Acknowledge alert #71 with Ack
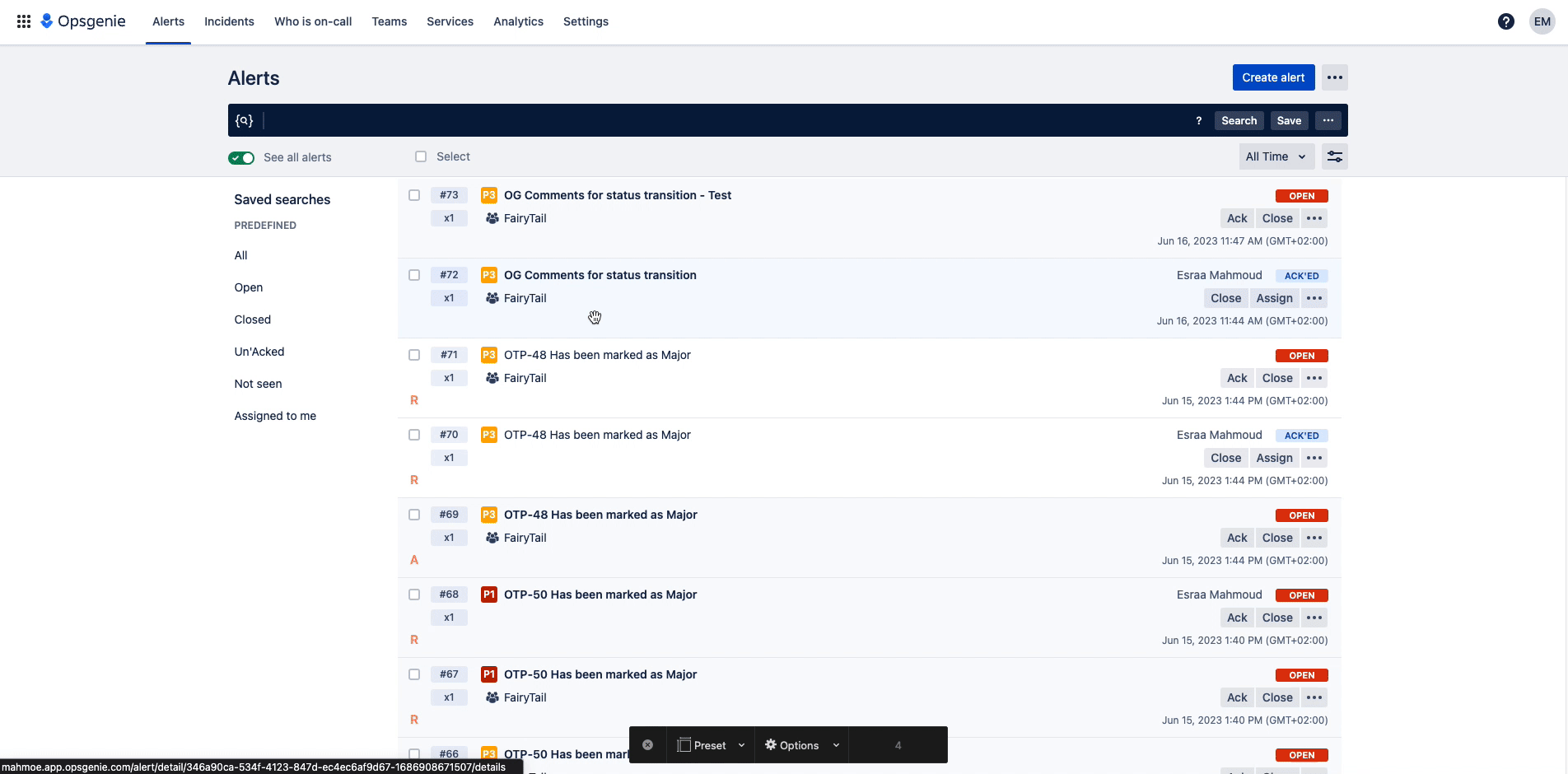Viewport: 1568px width, 774px height. click(1237, 378)
